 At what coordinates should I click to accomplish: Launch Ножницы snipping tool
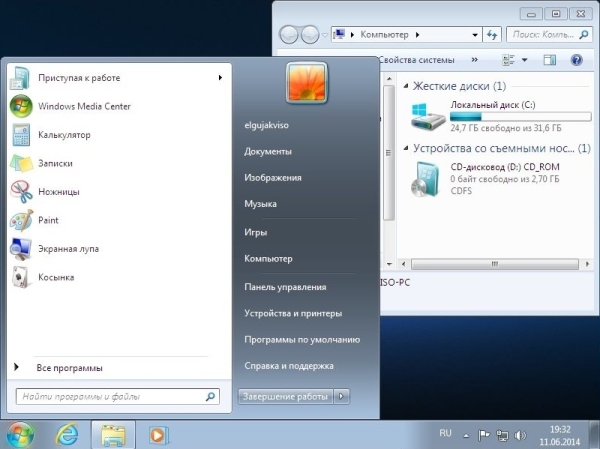click(x=58, y=191)
